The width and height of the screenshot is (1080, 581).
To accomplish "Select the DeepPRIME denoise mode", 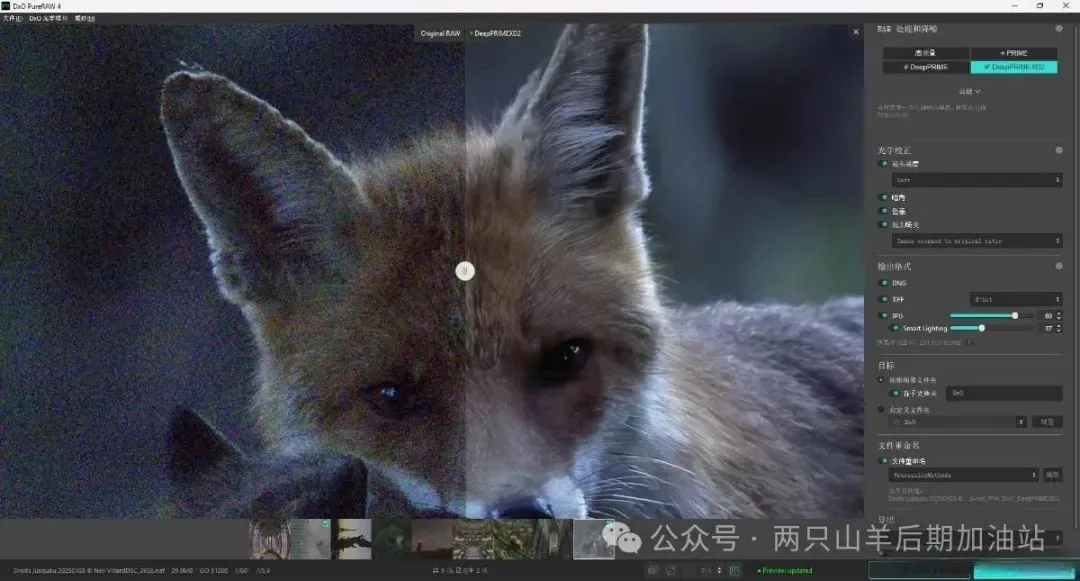I will click(926, 67).
